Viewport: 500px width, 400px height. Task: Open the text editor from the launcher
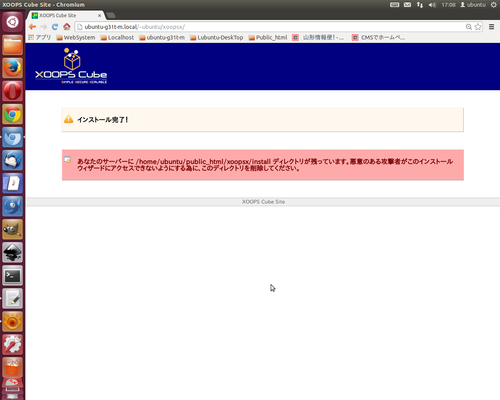click(12, 299)
